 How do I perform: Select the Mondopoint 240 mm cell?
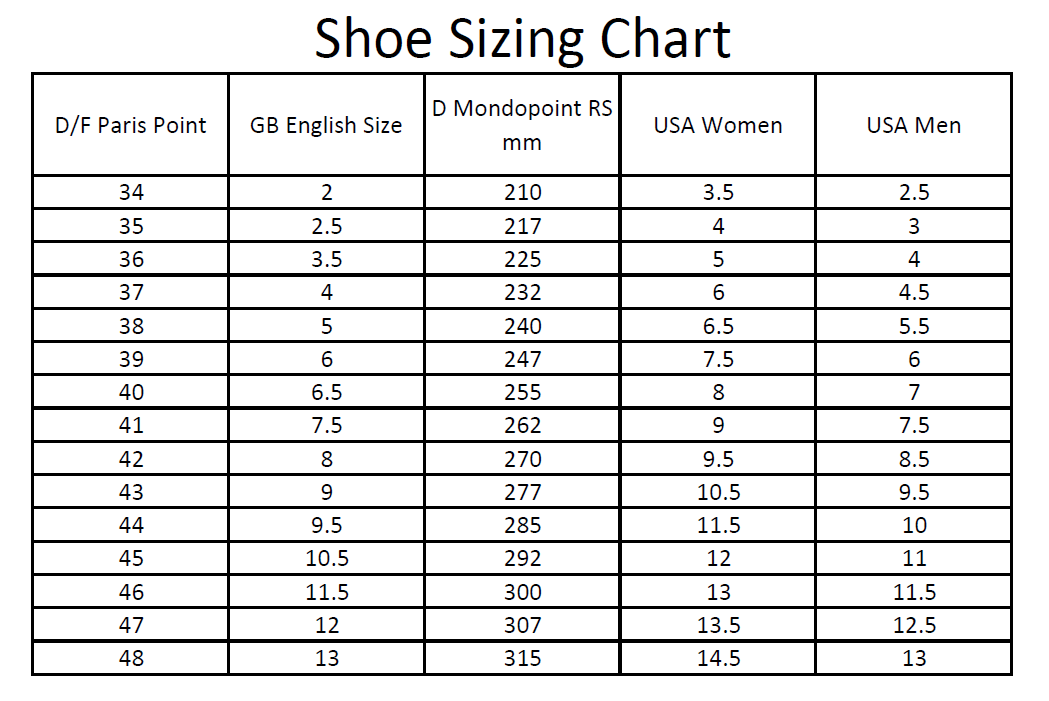tap(522, 326)
